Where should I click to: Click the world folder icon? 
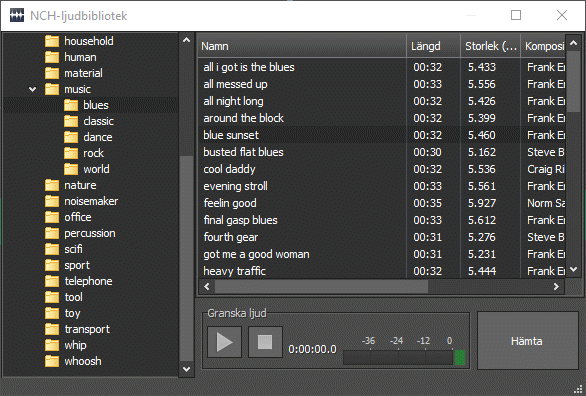point(71,169)
